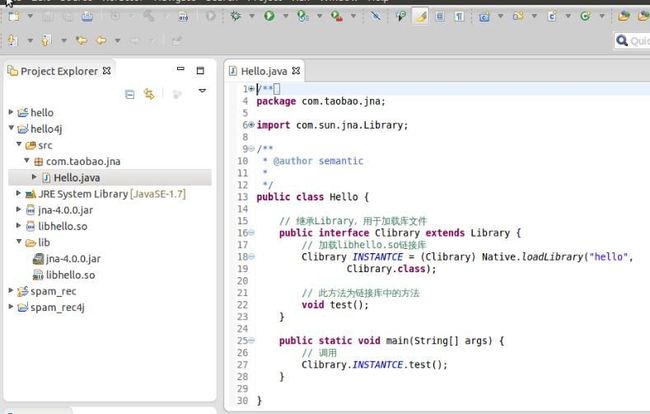Expand the JRE System Library node
The image size is (650, 414).
click(x=19, y=193)
